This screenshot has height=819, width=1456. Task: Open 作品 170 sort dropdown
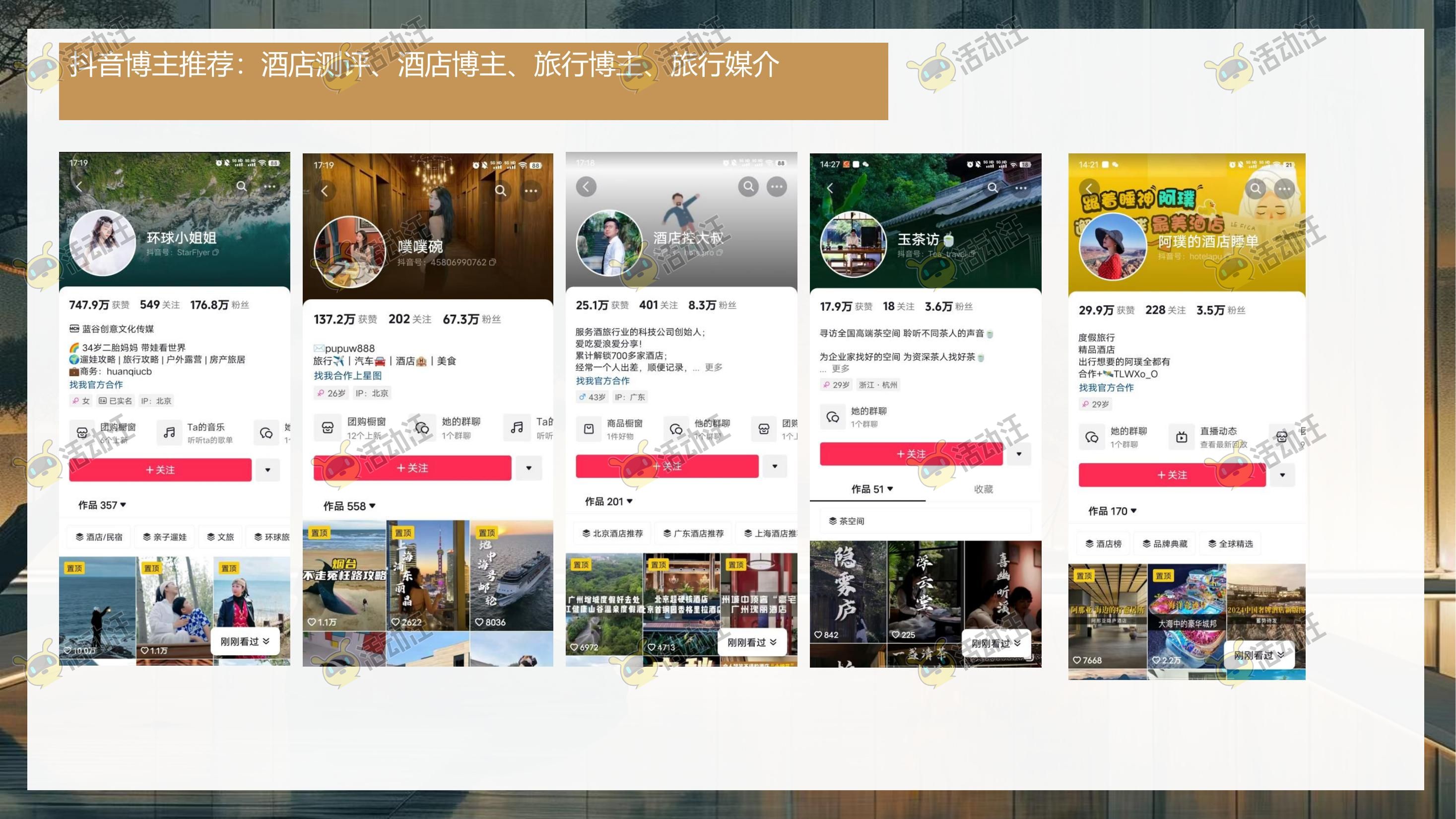tap(1113, 511)
